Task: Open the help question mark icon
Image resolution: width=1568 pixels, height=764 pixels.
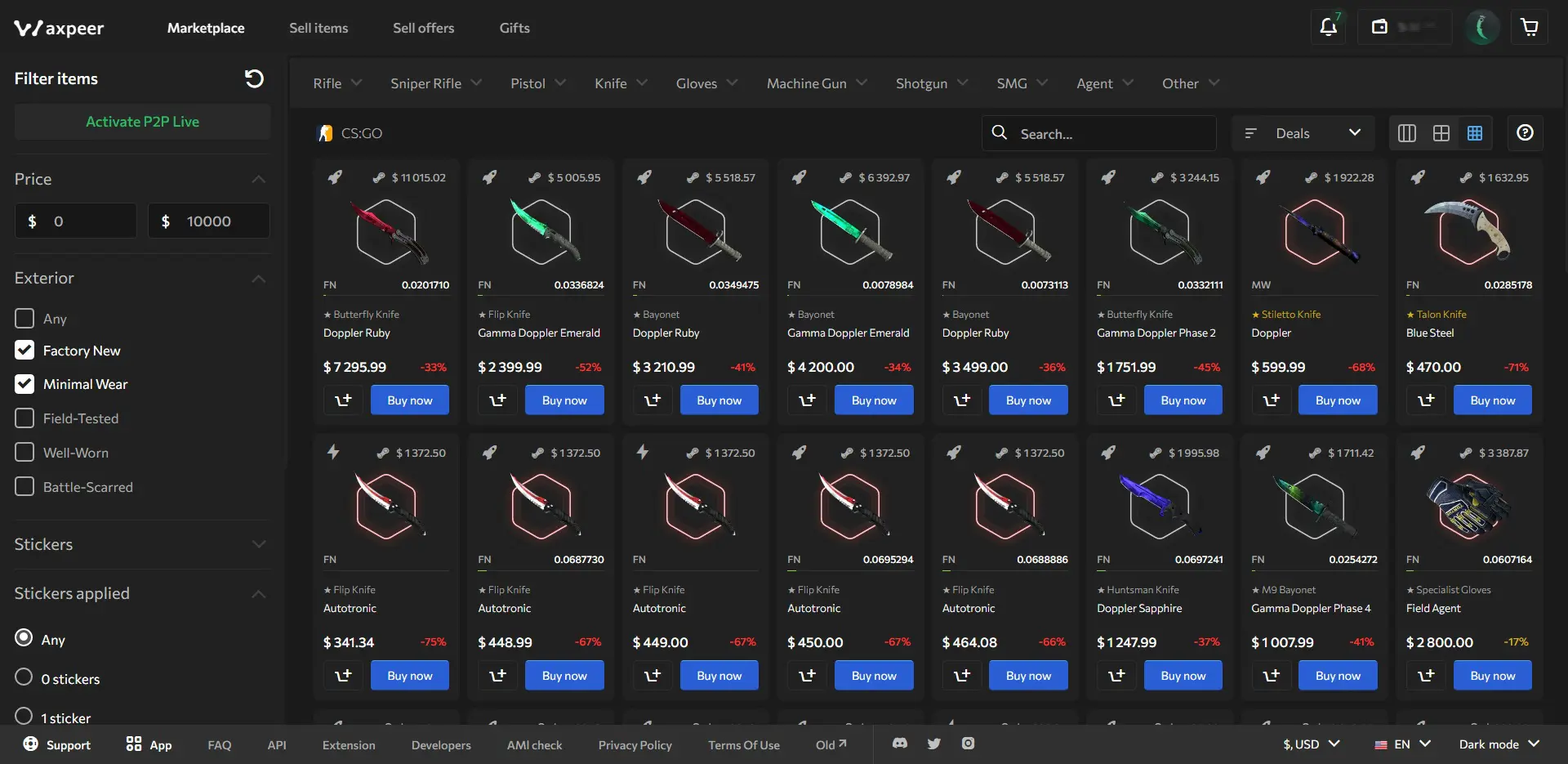Action: [x=1525, y=133]
